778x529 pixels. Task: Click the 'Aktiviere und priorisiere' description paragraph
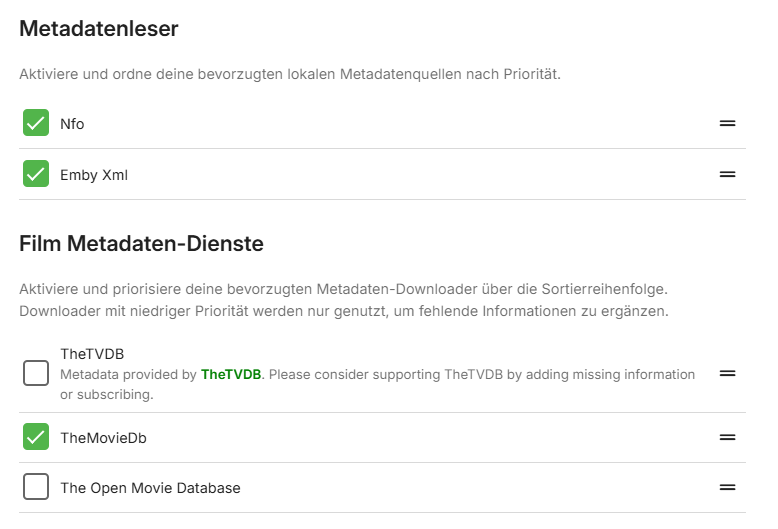point(343,300)
